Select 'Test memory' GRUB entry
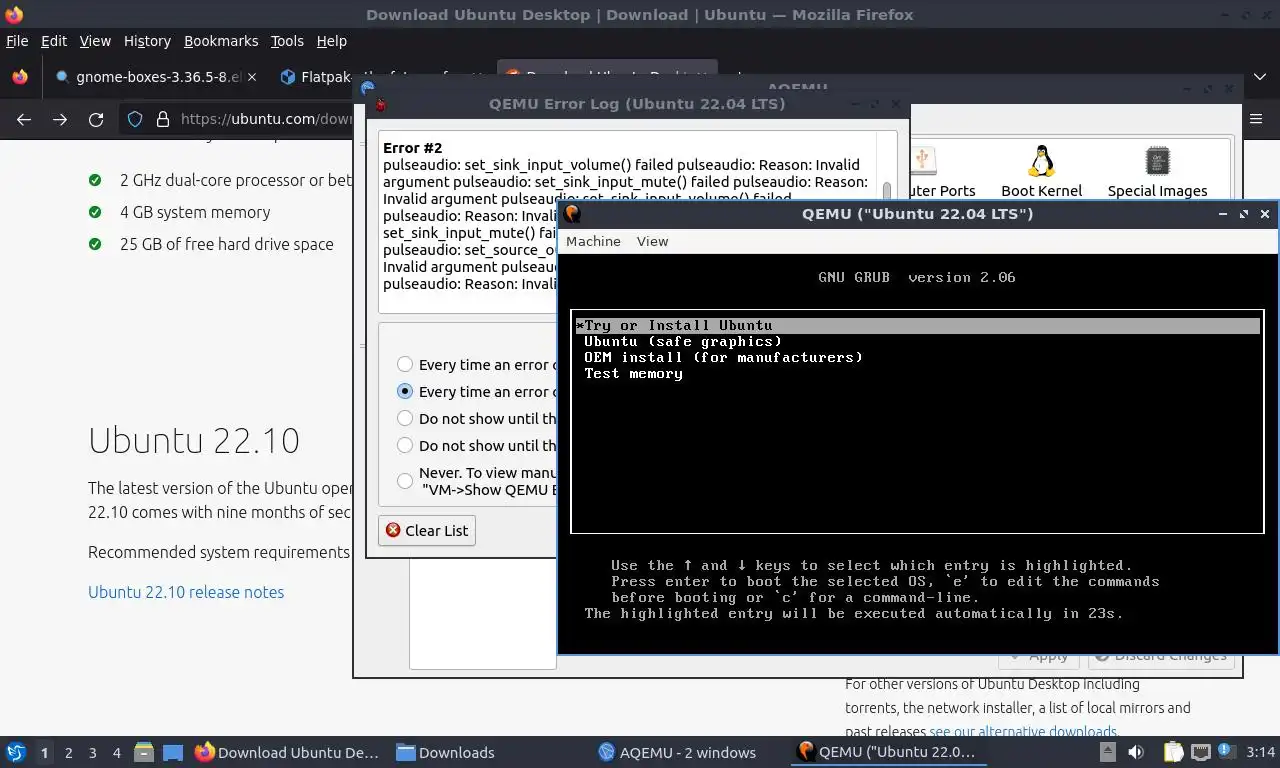The height and width of the screenshot is (768, 1280). click(x=633, y=373)
